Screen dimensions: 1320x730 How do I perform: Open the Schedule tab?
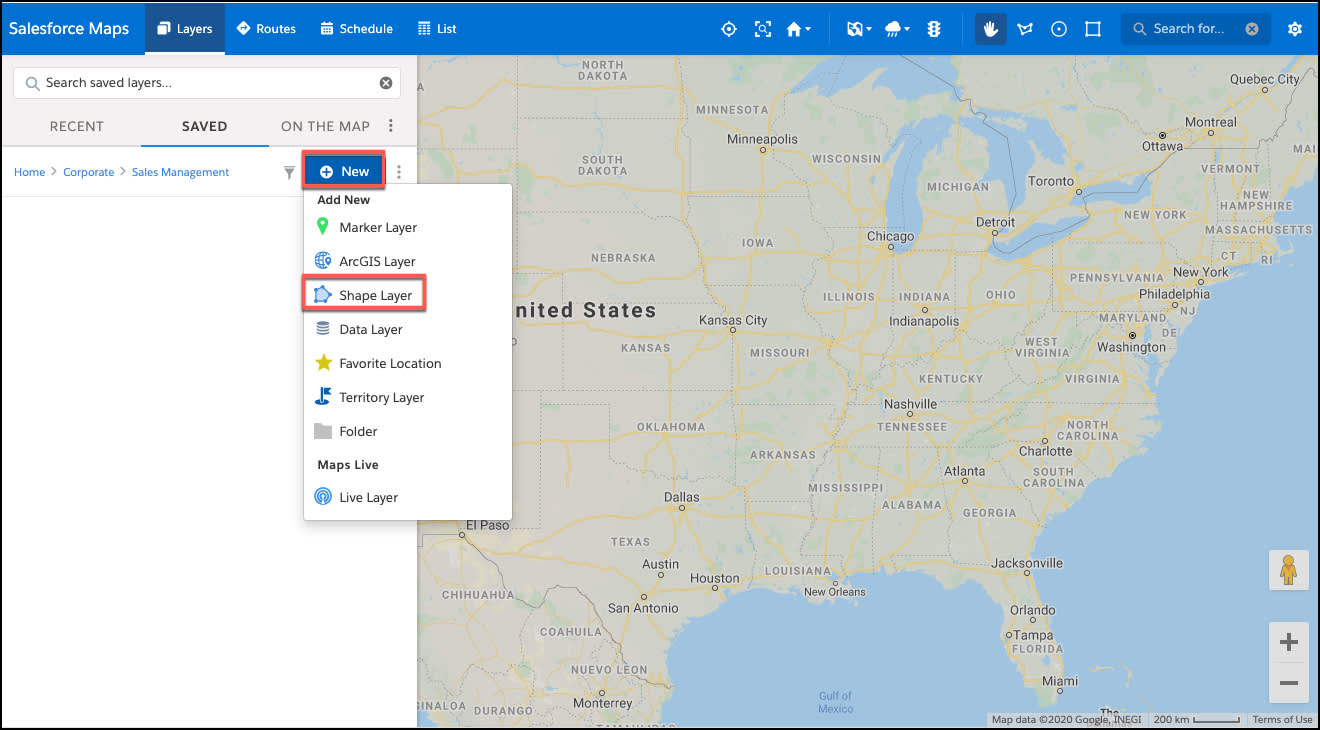point(356,29)
